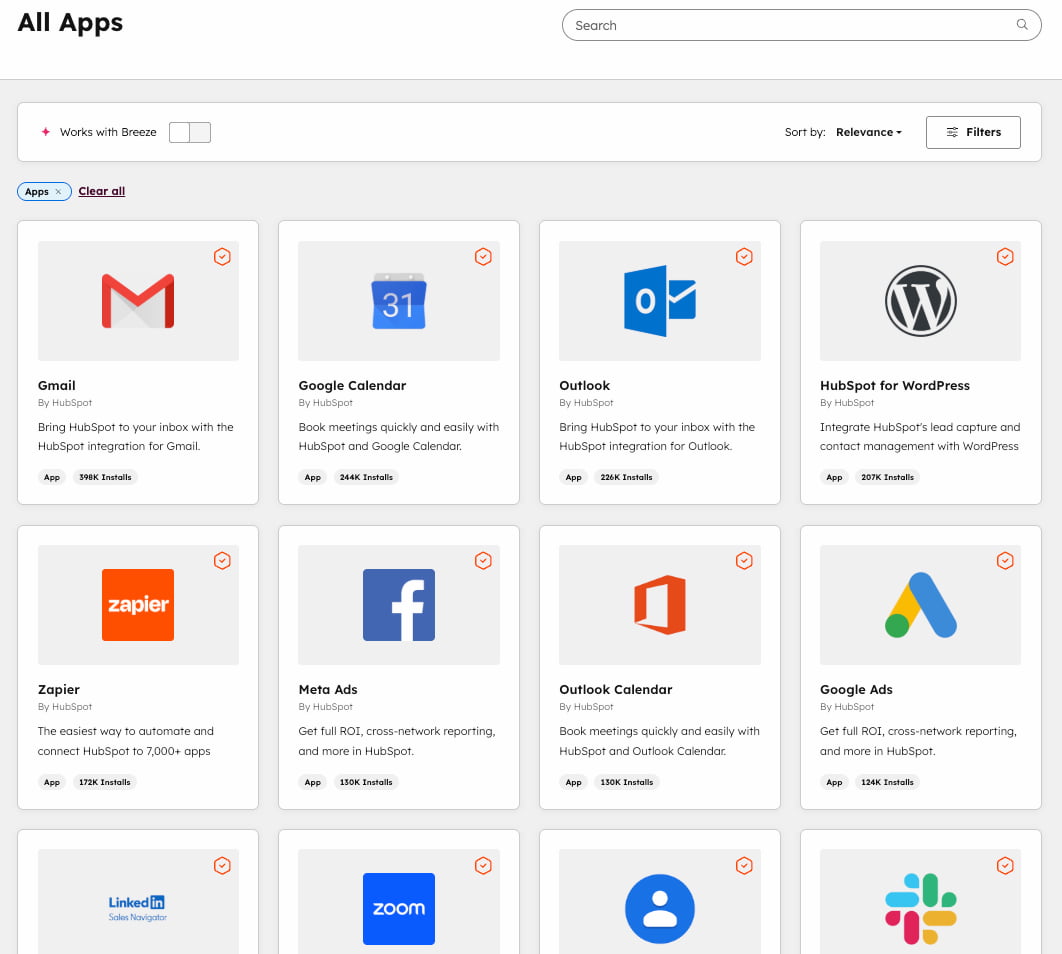The width and height of the screenshot is (1062, 954).
Task: Open the Zapier app card
Action: [138, 689]
